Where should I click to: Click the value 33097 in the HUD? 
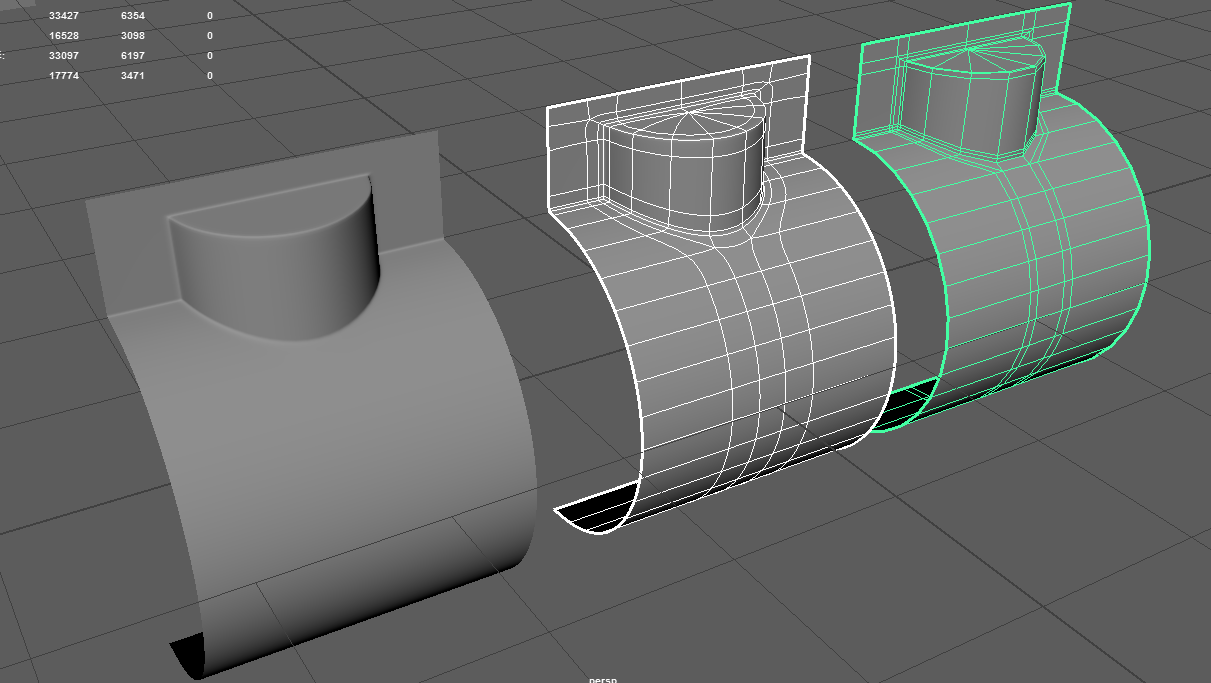coord(64,56)
